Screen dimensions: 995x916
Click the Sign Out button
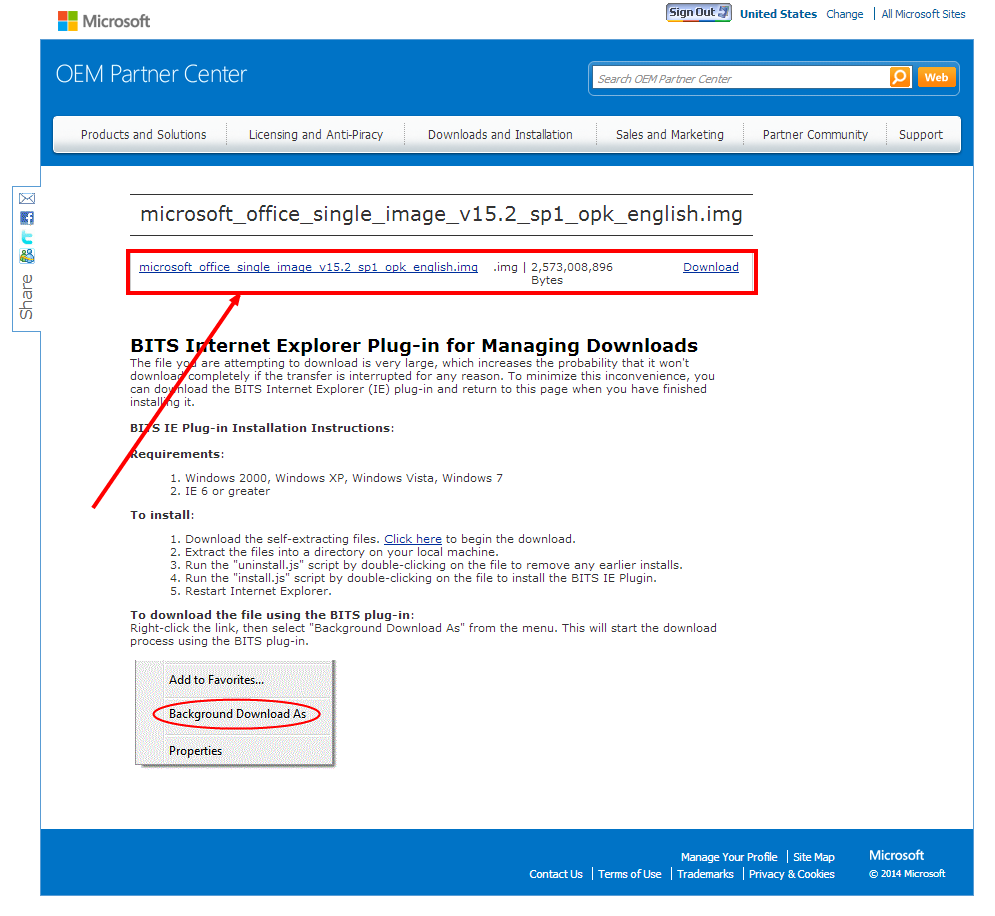pos(699,13)
